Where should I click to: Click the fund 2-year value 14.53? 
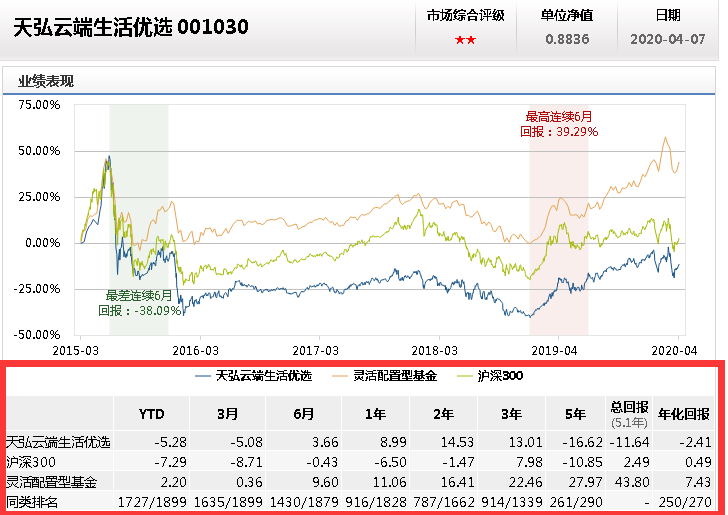457,442
